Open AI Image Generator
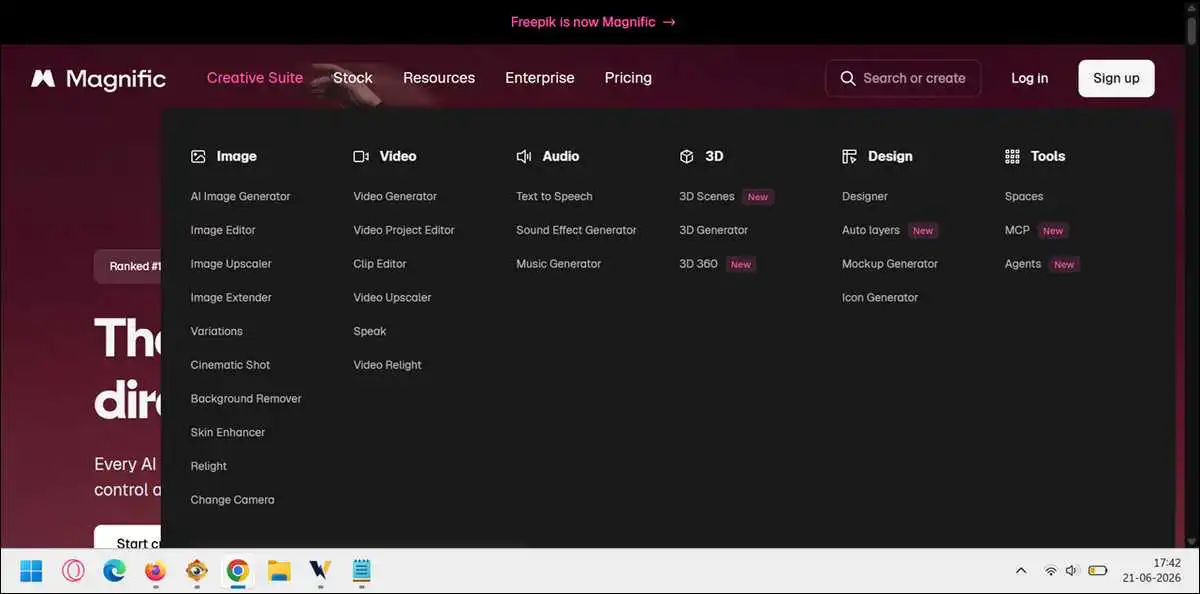The height and width of the screenshot is (594, 1200). coord(240,196)
